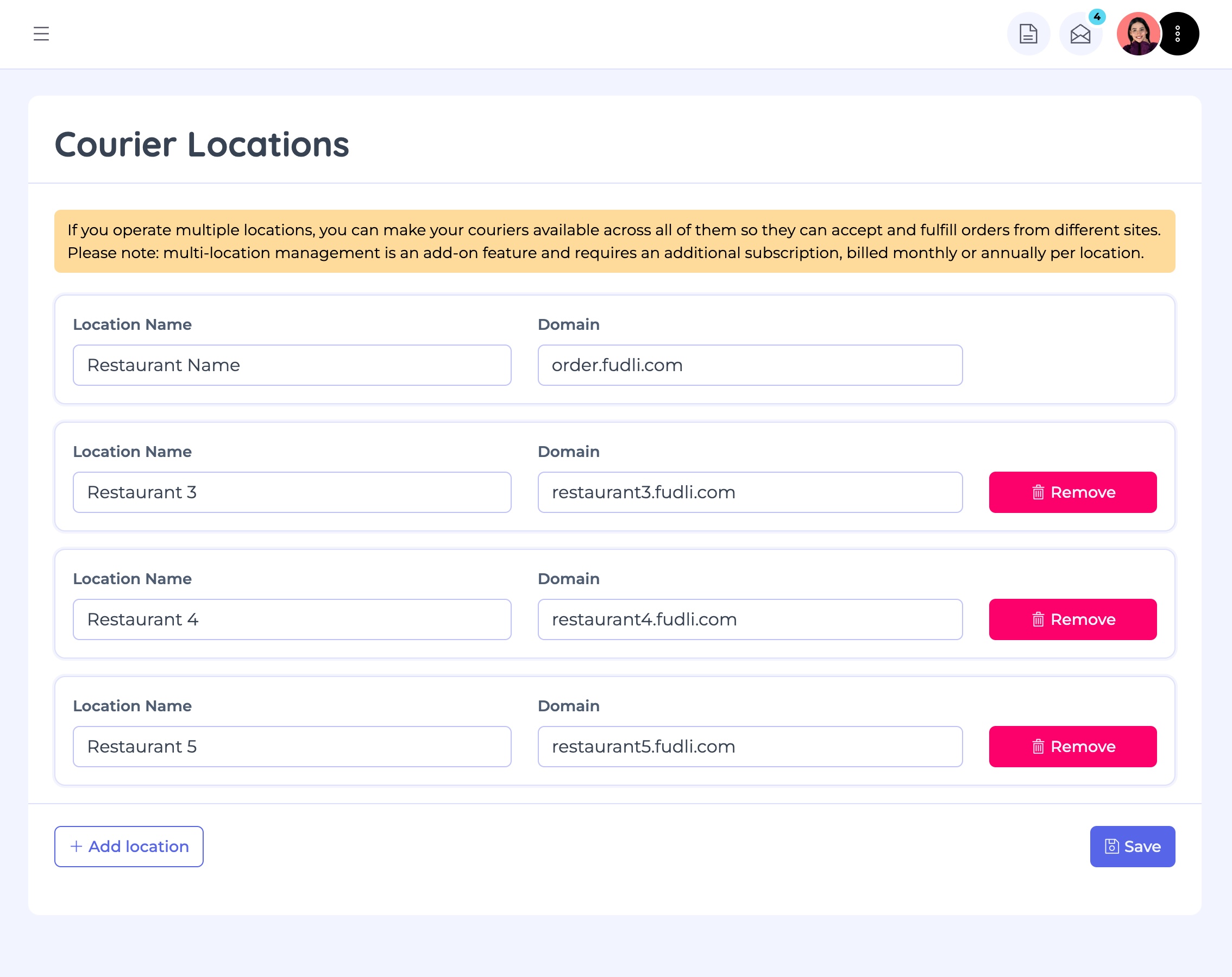Save the courier locations
The image size is (1232, 977).
point(1132,846)
